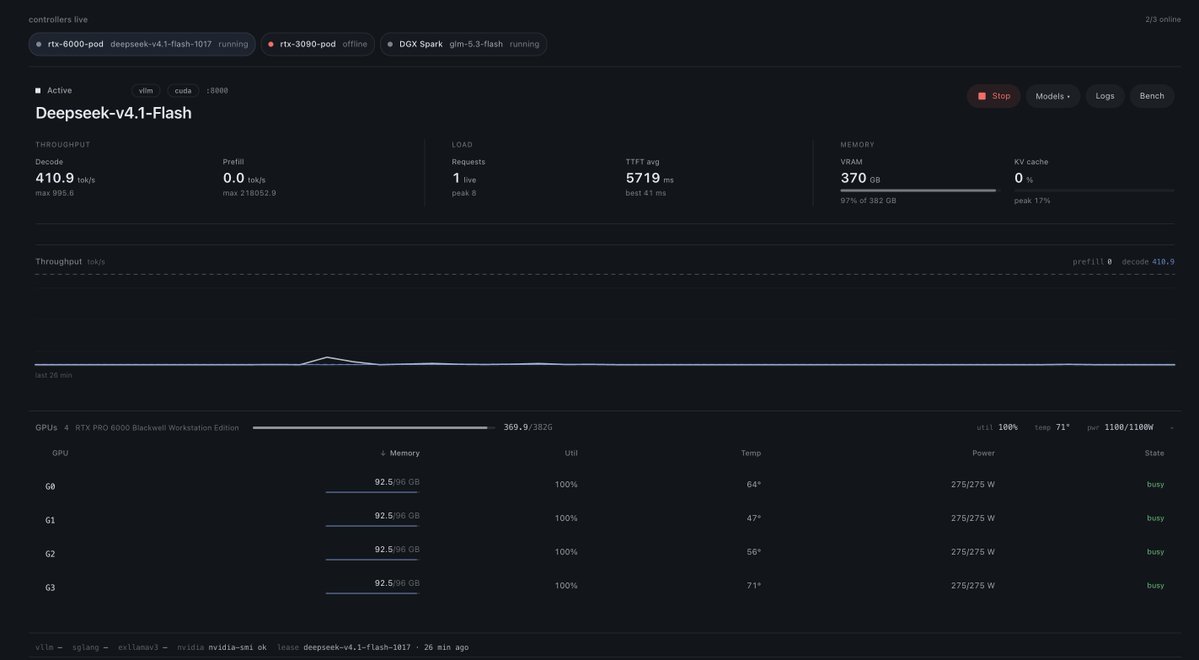The height and width of the screenshot is (660, 1199).
Task: Click the Prefill 0.0 tok/s value
Action: [244, 178]
